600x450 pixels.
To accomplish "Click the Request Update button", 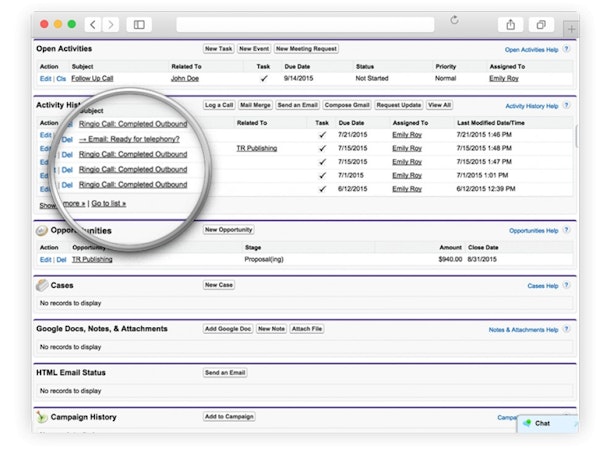I will [x=399, y=105].
